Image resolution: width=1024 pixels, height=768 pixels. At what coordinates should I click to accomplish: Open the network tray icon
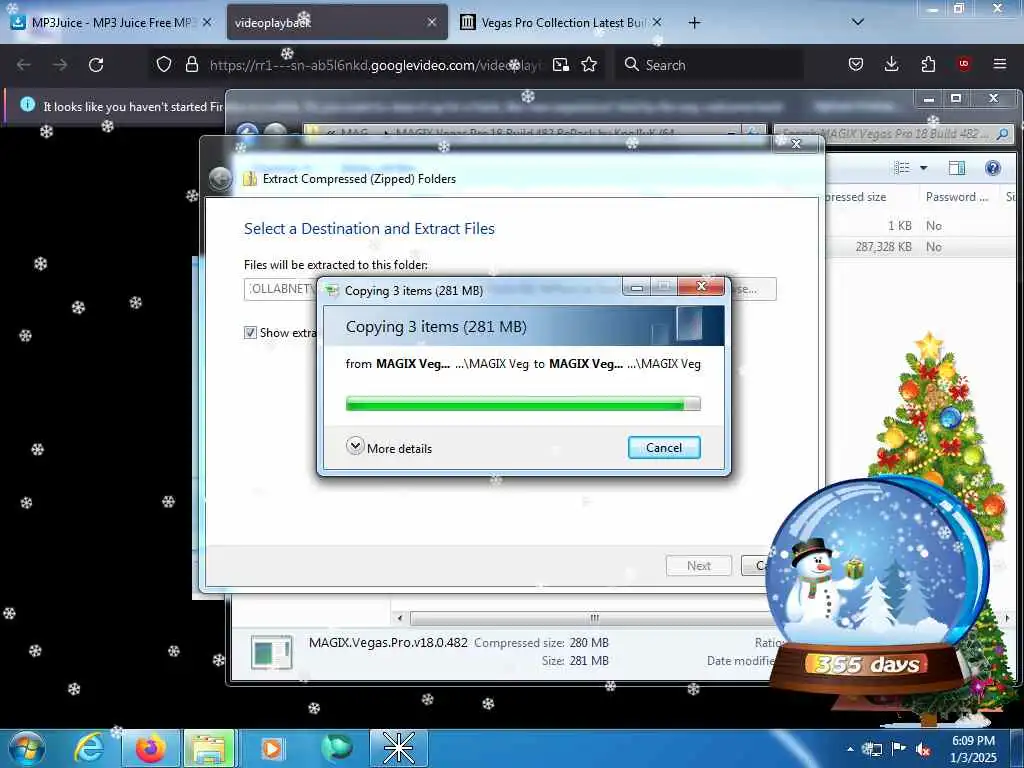click(872, 749)
